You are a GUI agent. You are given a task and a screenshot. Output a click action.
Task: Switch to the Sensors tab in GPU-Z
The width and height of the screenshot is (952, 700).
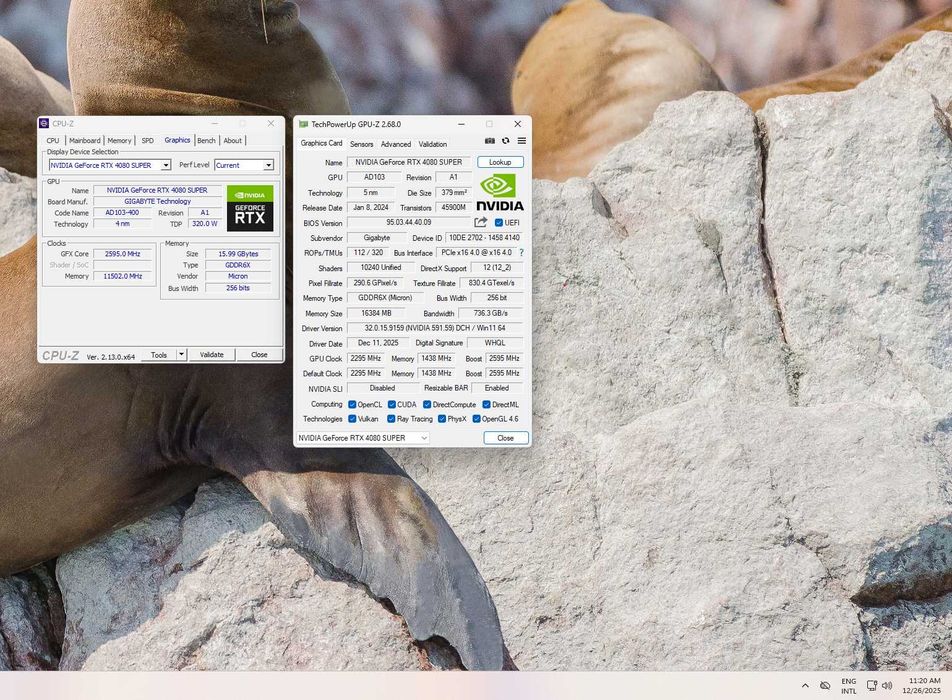pos(361,144)
